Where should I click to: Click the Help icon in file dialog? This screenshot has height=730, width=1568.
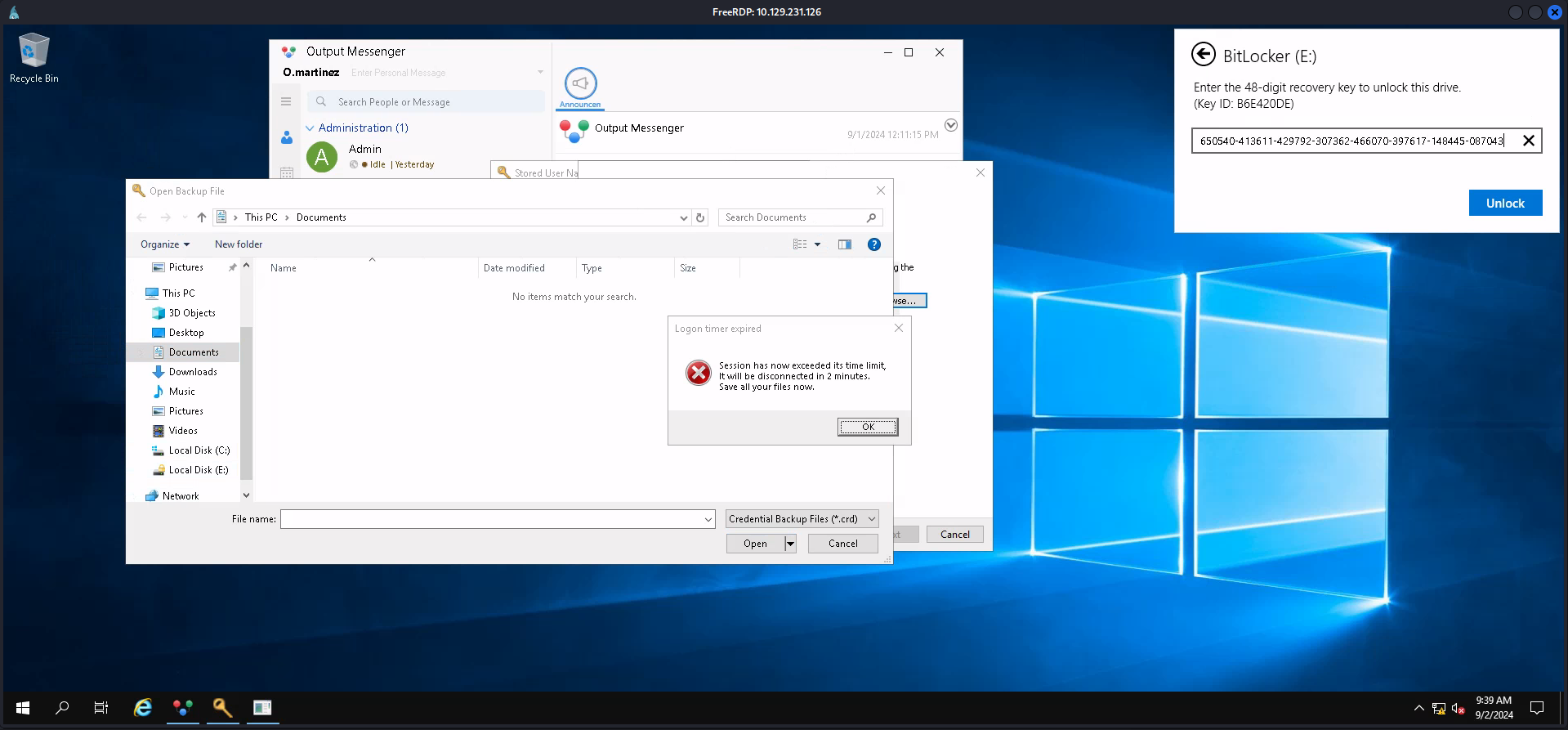click(x=873, y=244)
